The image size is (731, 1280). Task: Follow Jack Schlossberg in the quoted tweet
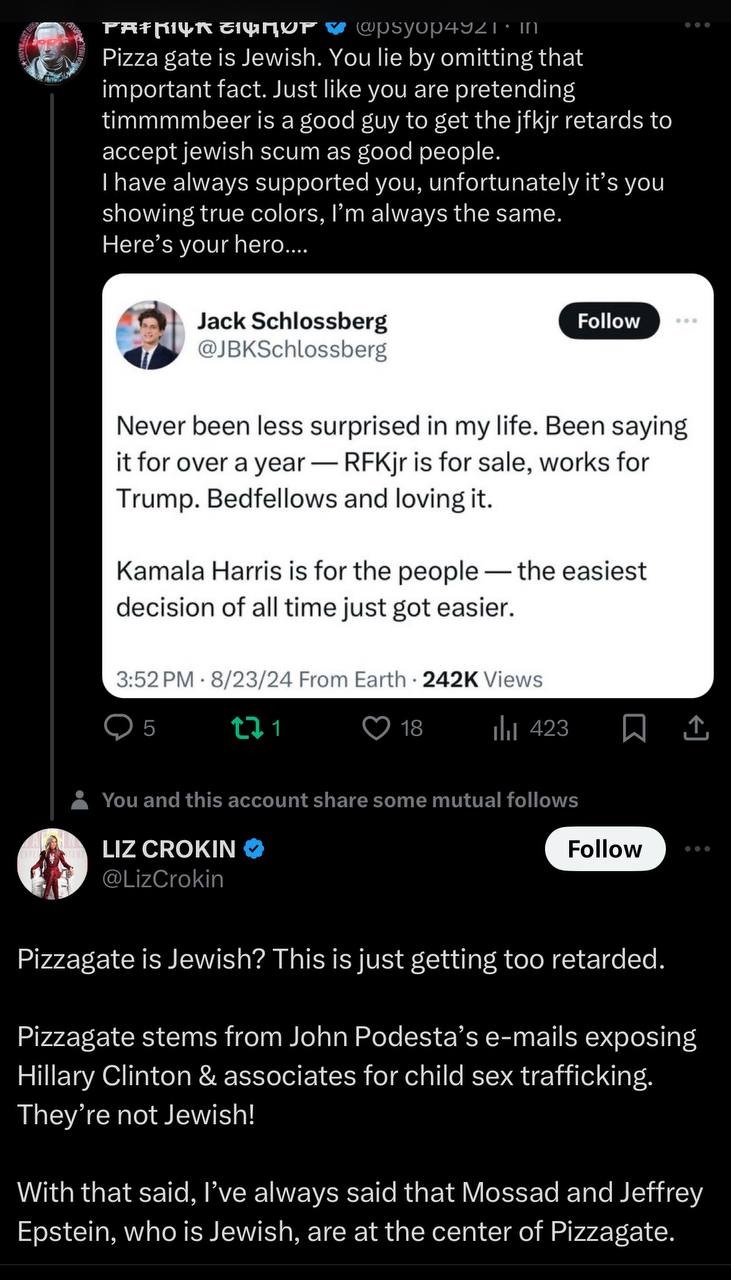point(608,321)
